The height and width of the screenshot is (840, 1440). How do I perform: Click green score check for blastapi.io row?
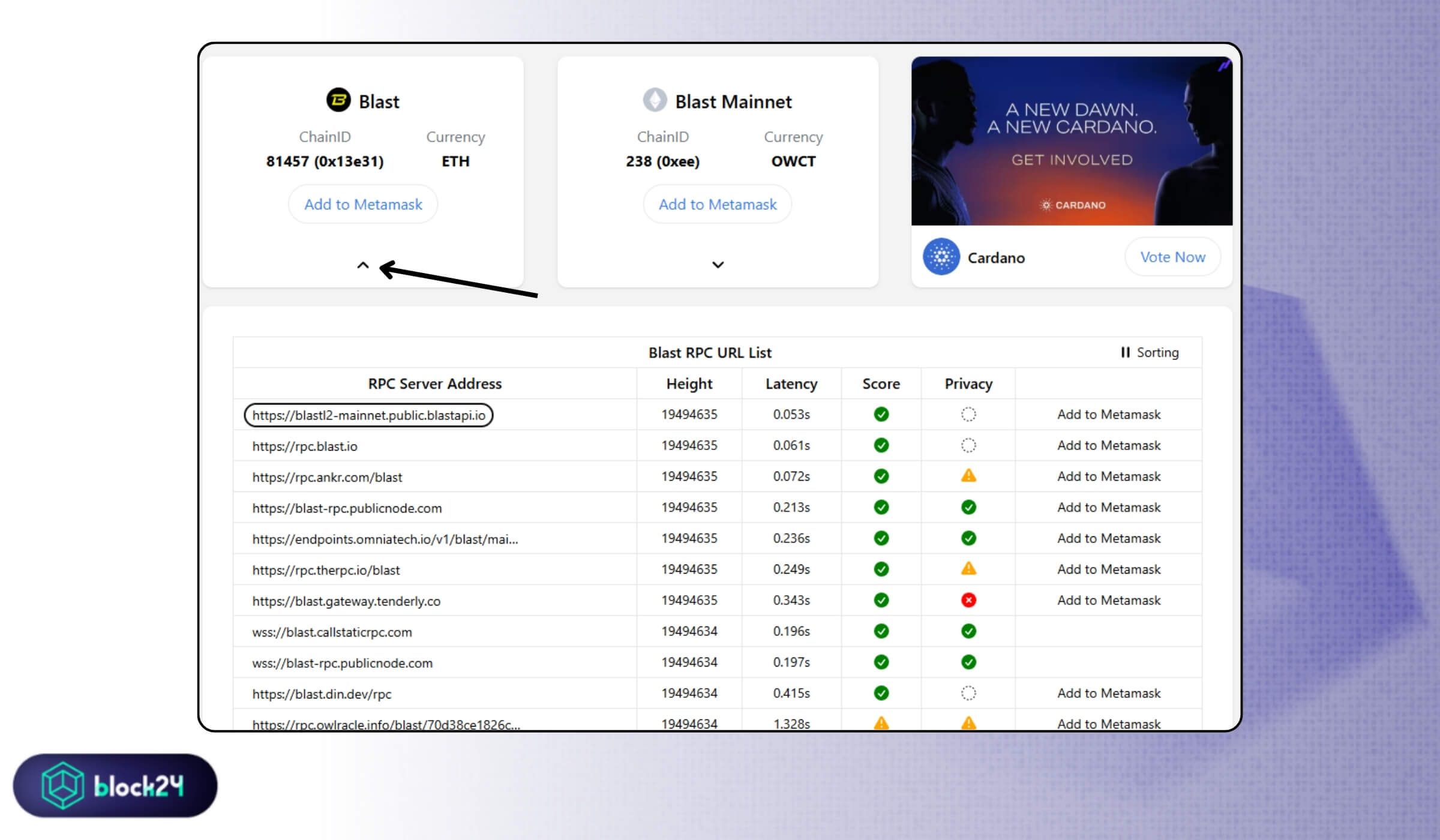coord(881,414)
